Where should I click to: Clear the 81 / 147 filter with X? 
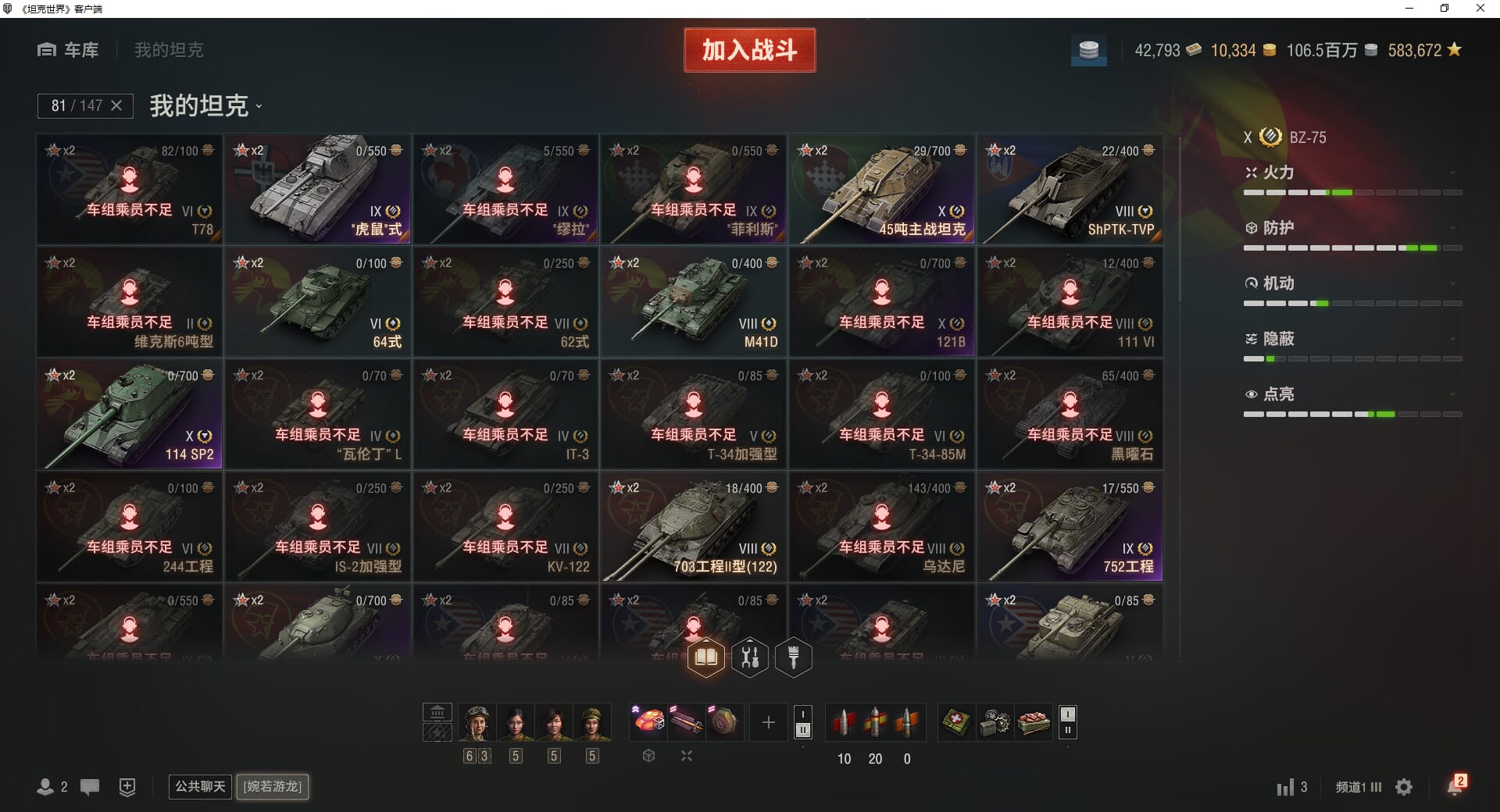(116, 105)
